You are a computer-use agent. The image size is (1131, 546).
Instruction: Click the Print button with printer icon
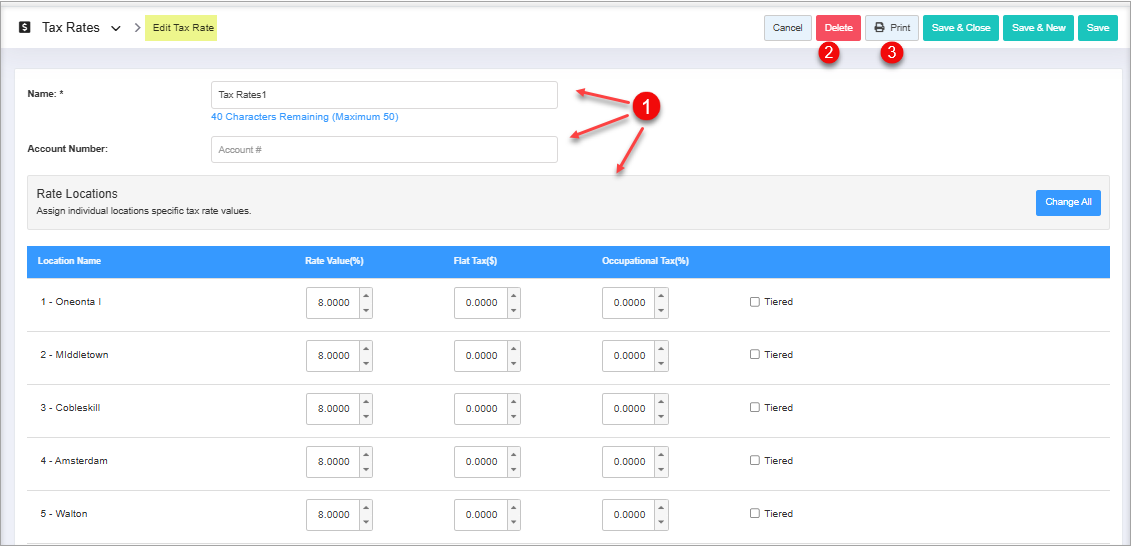coord(891,28)
